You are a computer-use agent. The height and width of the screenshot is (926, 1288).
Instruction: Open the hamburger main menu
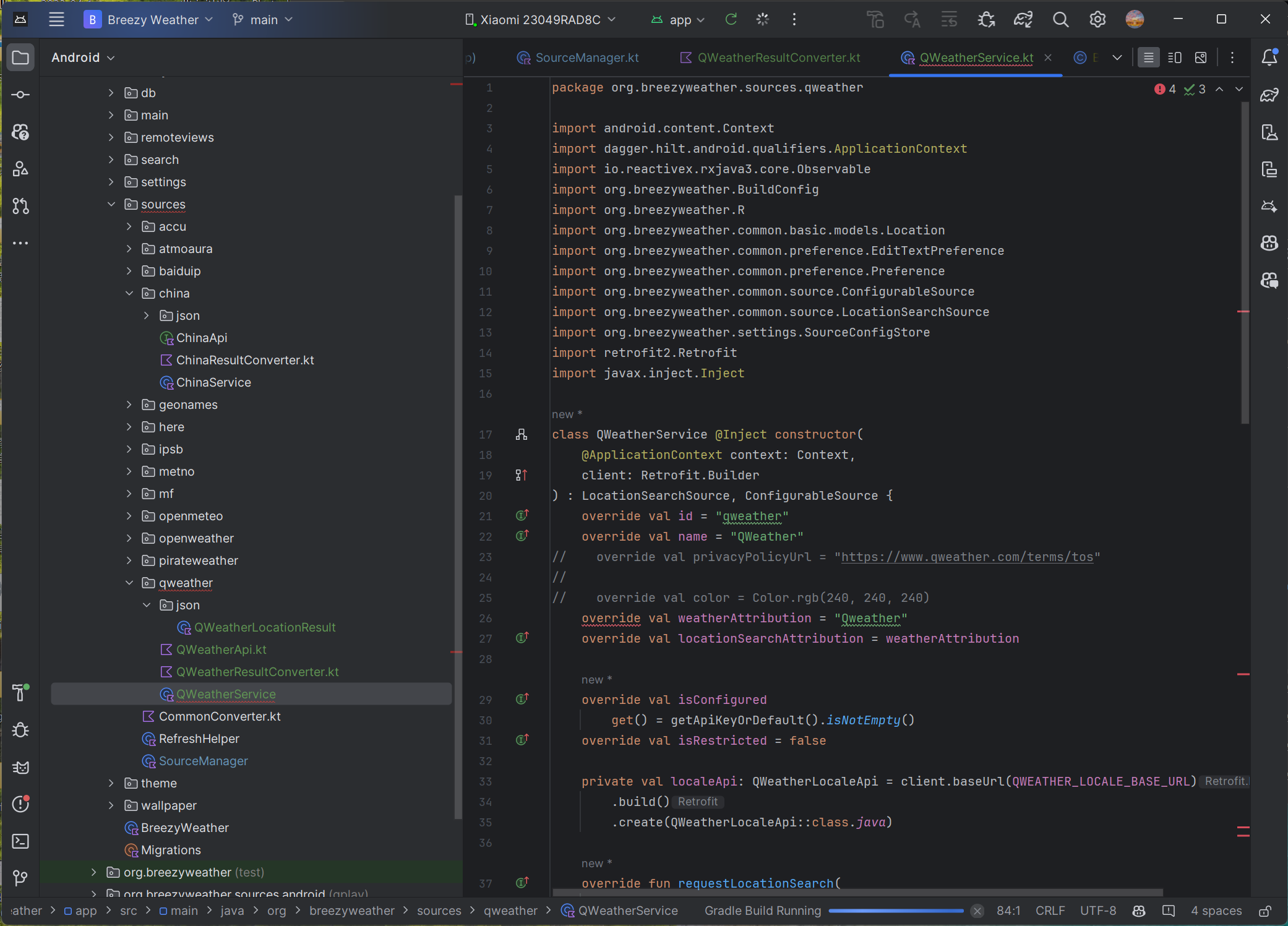pos(56,19)
